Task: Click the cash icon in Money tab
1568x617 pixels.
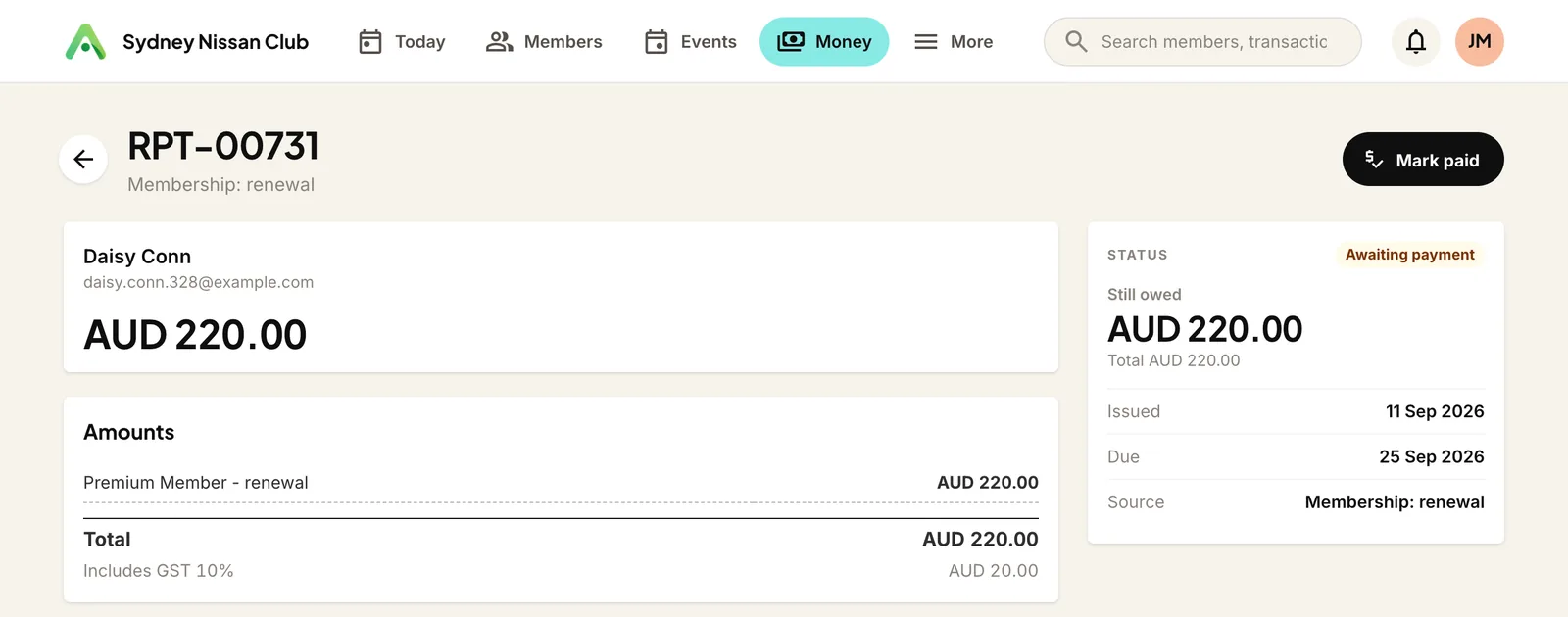Action: pos(791,42)
